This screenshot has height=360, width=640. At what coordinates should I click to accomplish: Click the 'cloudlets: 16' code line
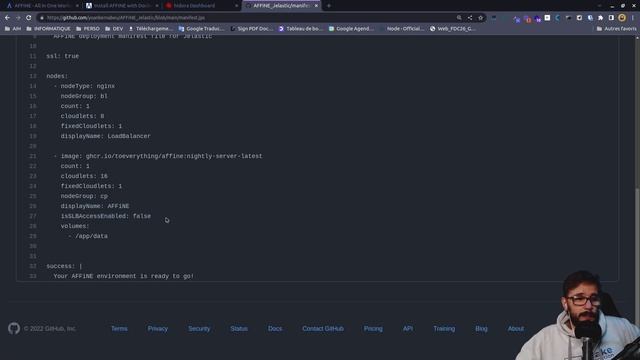click(x=84, y=176)
